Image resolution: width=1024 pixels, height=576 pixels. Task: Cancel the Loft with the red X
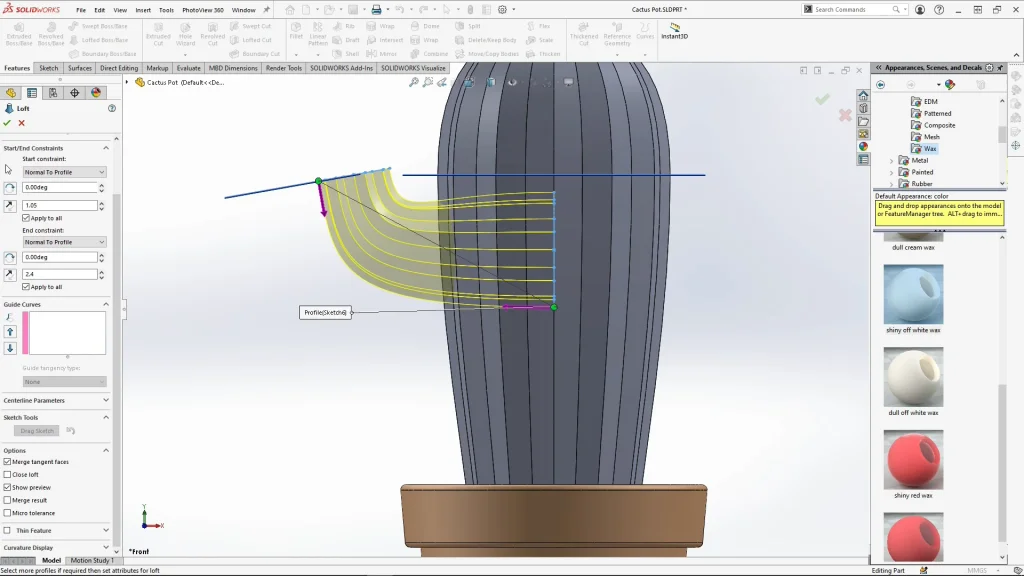tap(21, 123)
